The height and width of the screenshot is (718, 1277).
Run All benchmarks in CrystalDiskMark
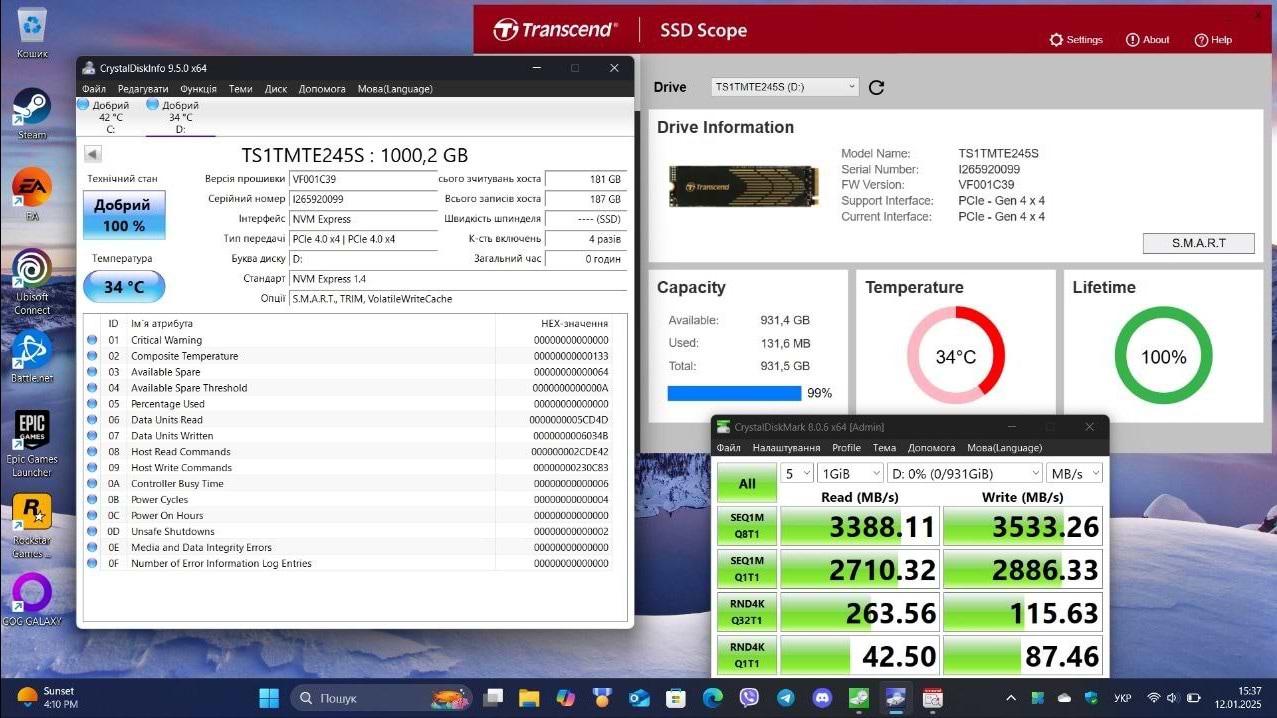(746, 483)
